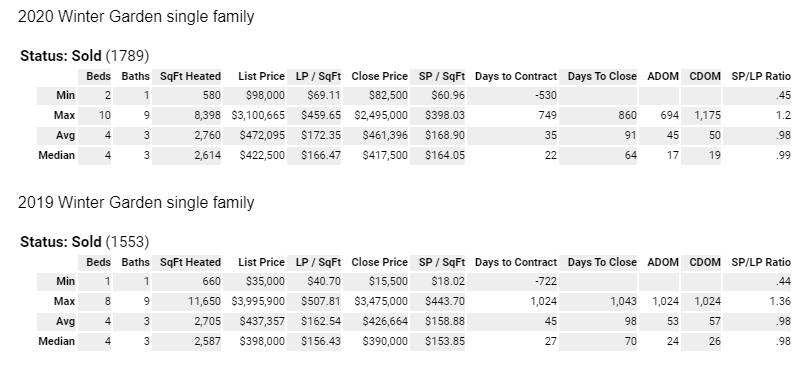Click the Days to Contract header in 2020 table

516,77
